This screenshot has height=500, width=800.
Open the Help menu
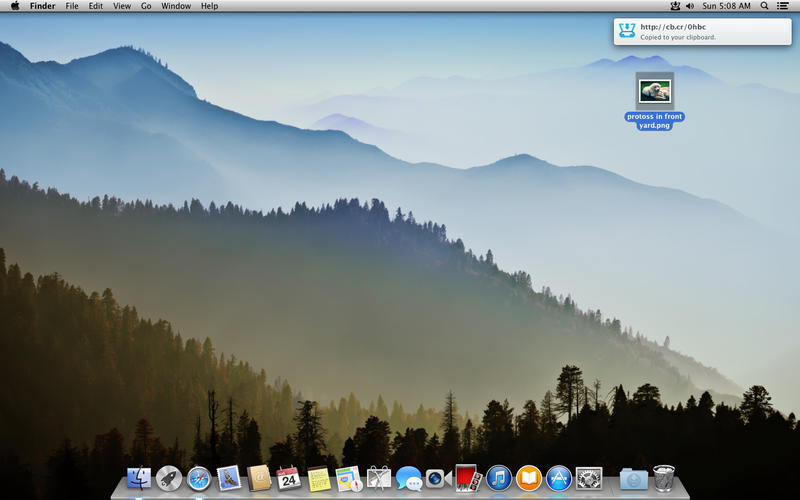(210, 6)
